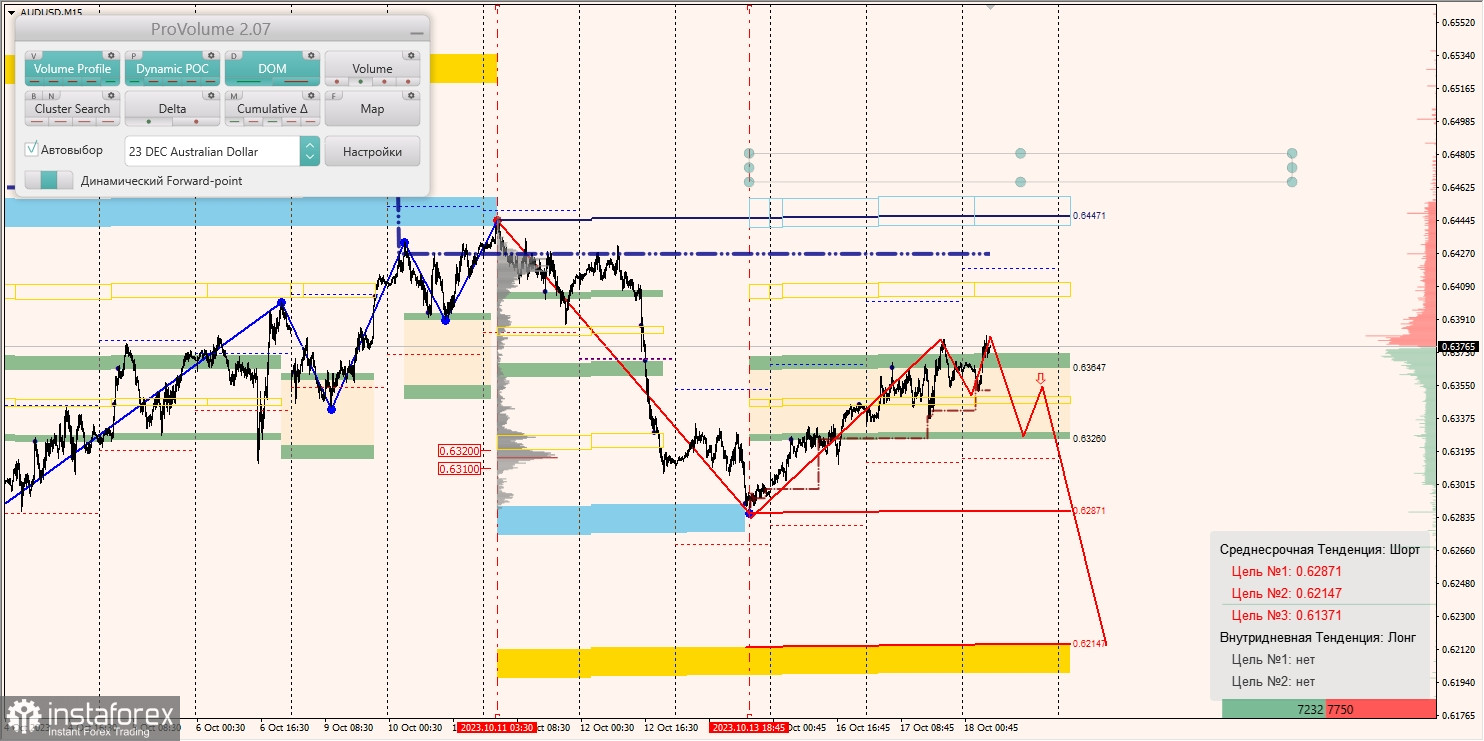
Task: Click the 0.63100 level label
Action: [x=460, y=468]
